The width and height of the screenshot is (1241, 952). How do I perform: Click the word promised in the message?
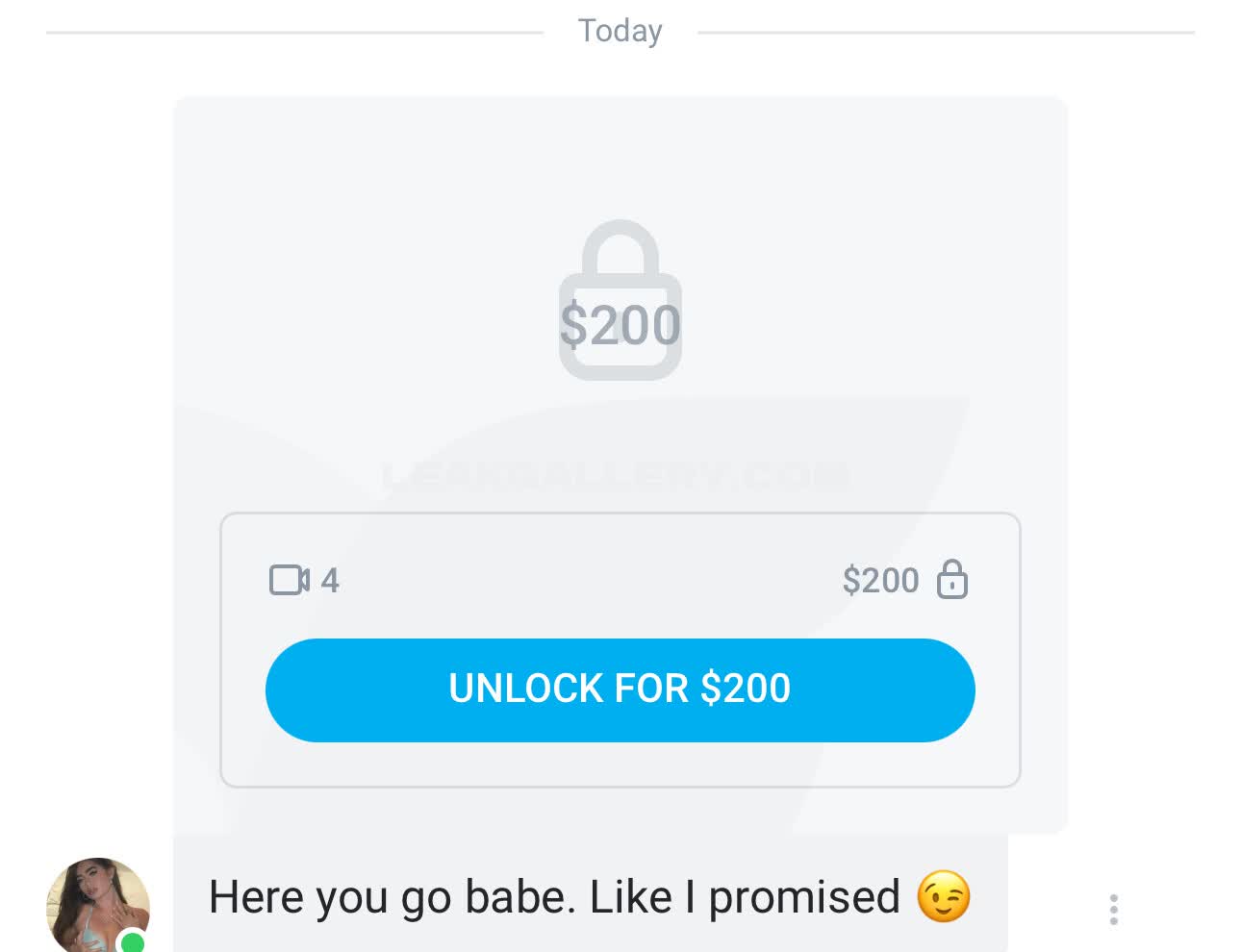pyautogui.click(x=804, y=898)
